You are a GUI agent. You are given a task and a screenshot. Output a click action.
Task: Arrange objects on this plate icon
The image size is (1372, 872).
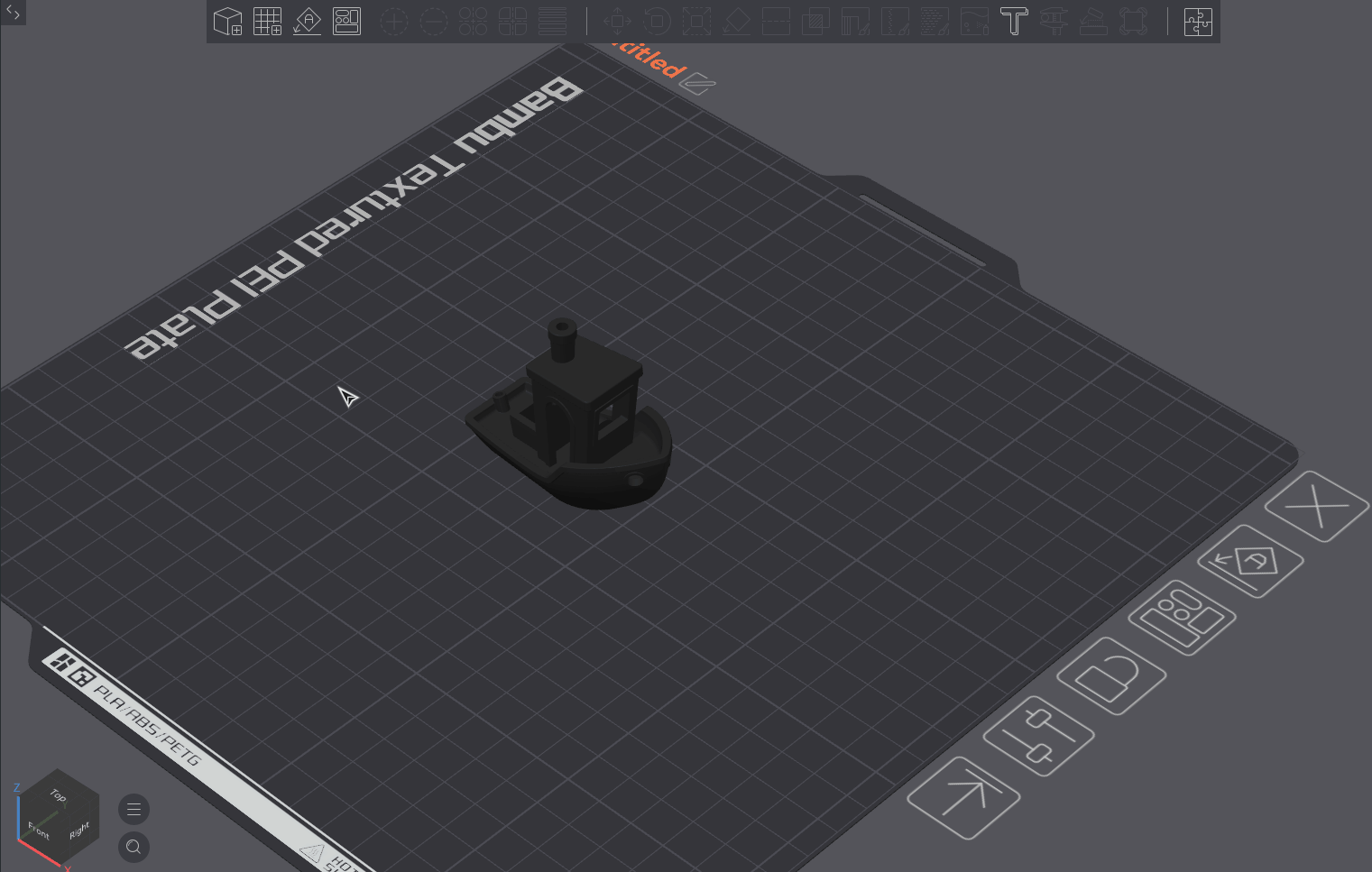(x=1182, y=618)
